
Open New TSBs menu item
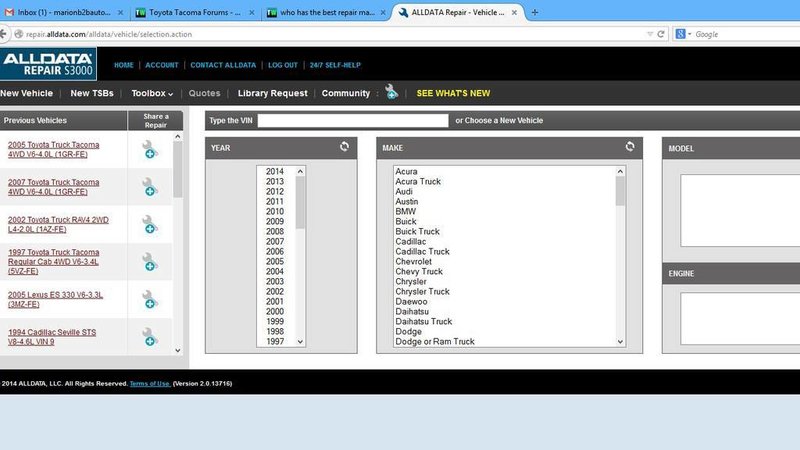[x=92, y=93]
